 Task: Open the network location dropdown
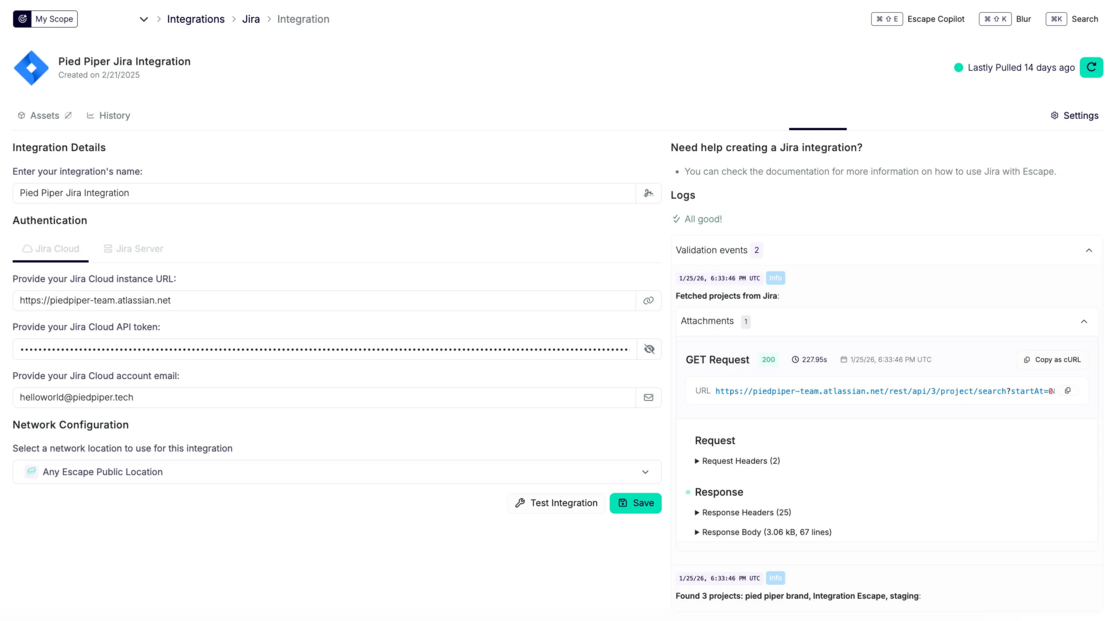point(336,472)
